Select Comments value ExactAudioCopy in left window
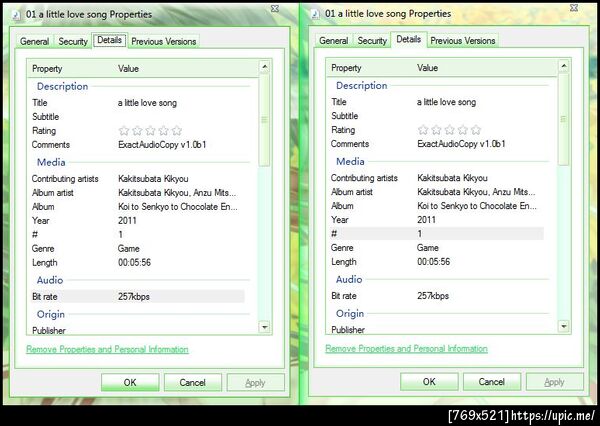 tap(162, 145)
